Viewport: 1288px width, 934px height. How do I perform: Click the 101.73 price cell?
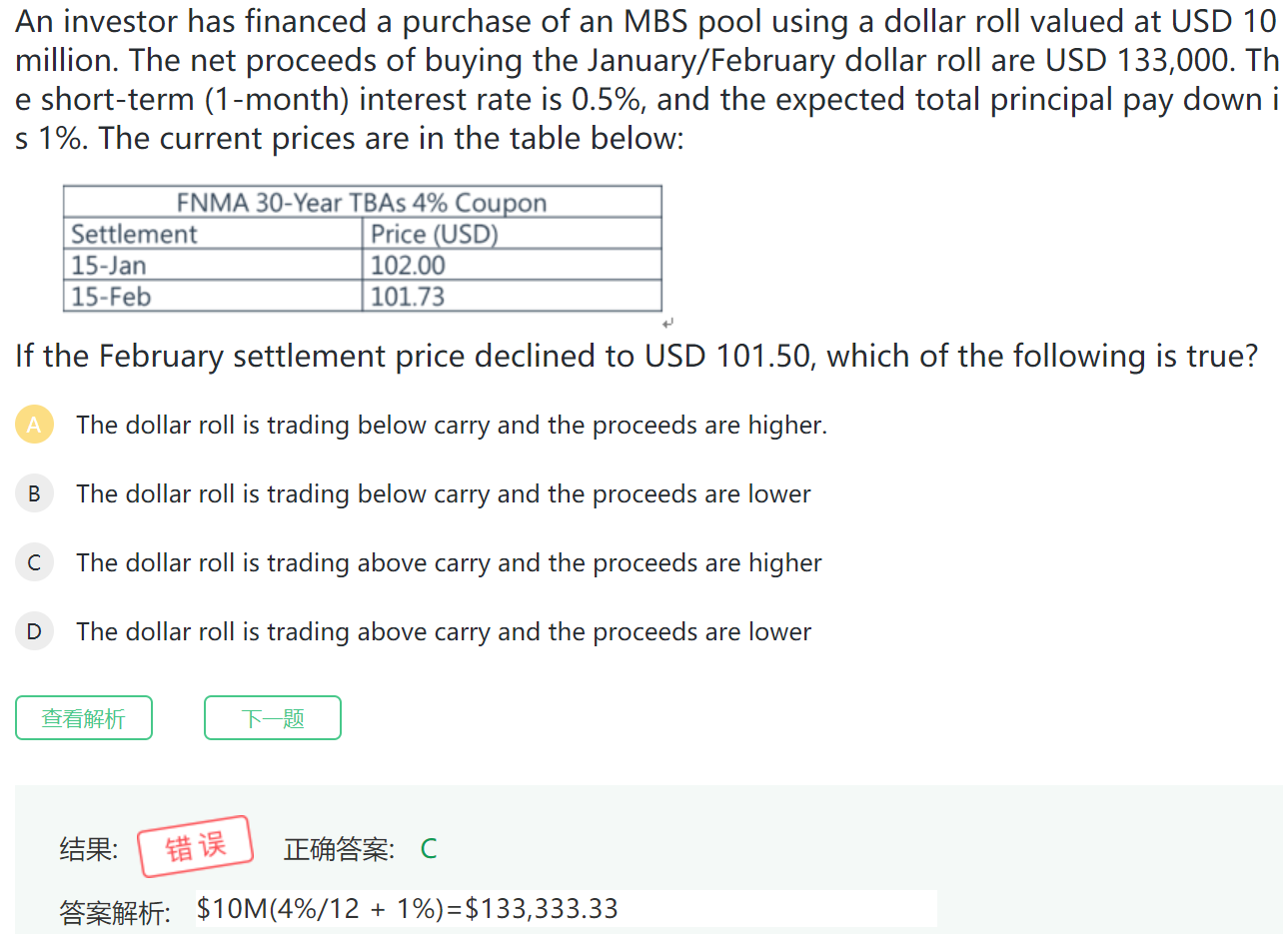[x=408, y=297]
